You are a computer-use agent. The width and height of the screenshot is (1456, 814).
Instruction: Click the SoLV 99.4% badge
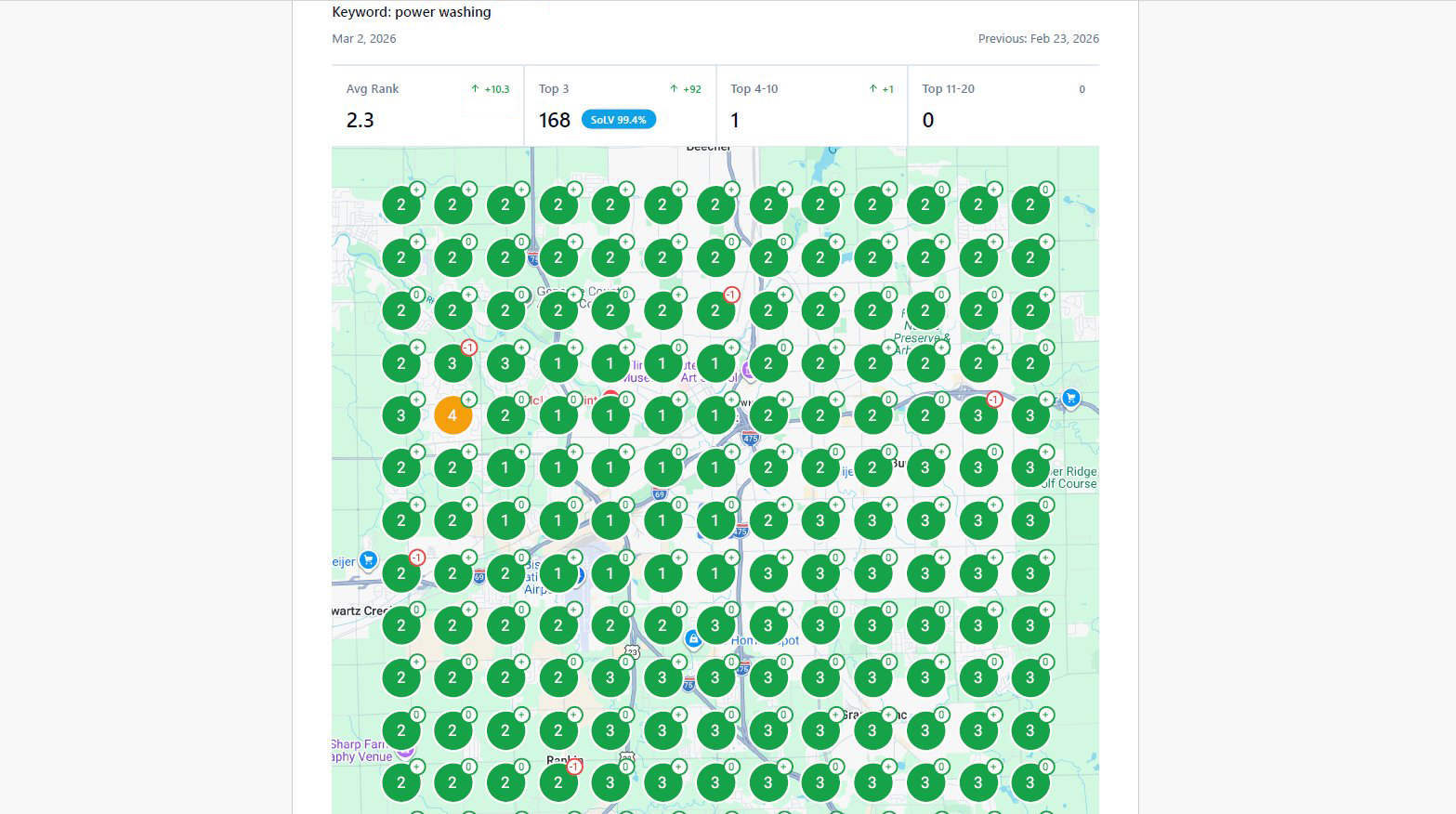pyautogui.click(x=618, y=120)
